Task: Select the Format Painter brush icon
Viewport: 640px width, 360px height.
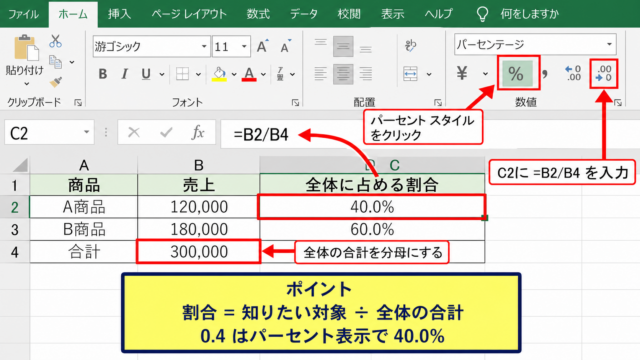Action: click(x=56, y=82)
